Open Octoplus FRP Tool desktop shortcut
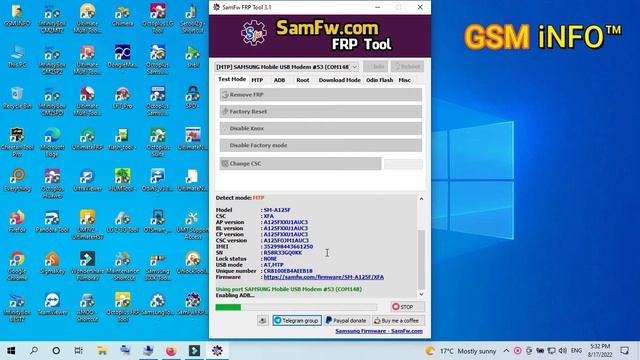 (x=122, y=307)
